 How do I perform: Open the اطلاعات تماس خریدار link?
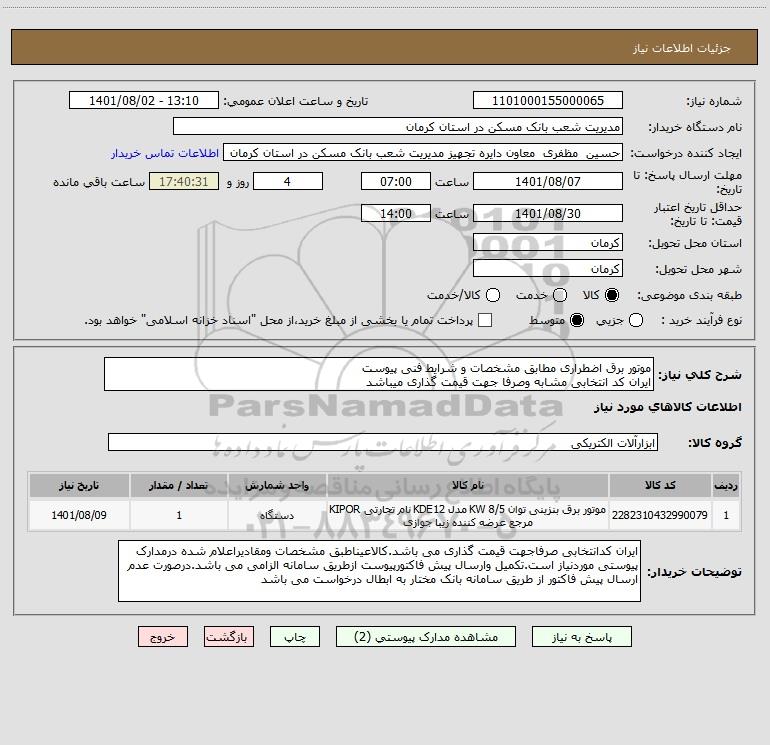coord(165,153)
